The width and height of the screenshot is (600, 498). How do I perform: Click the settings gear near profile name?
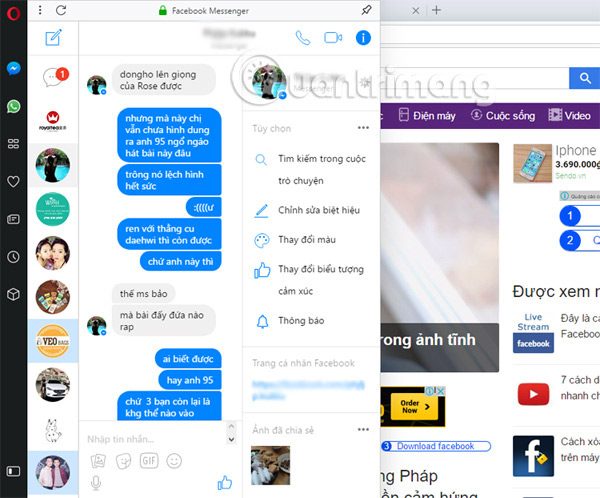tap(365, 82)
